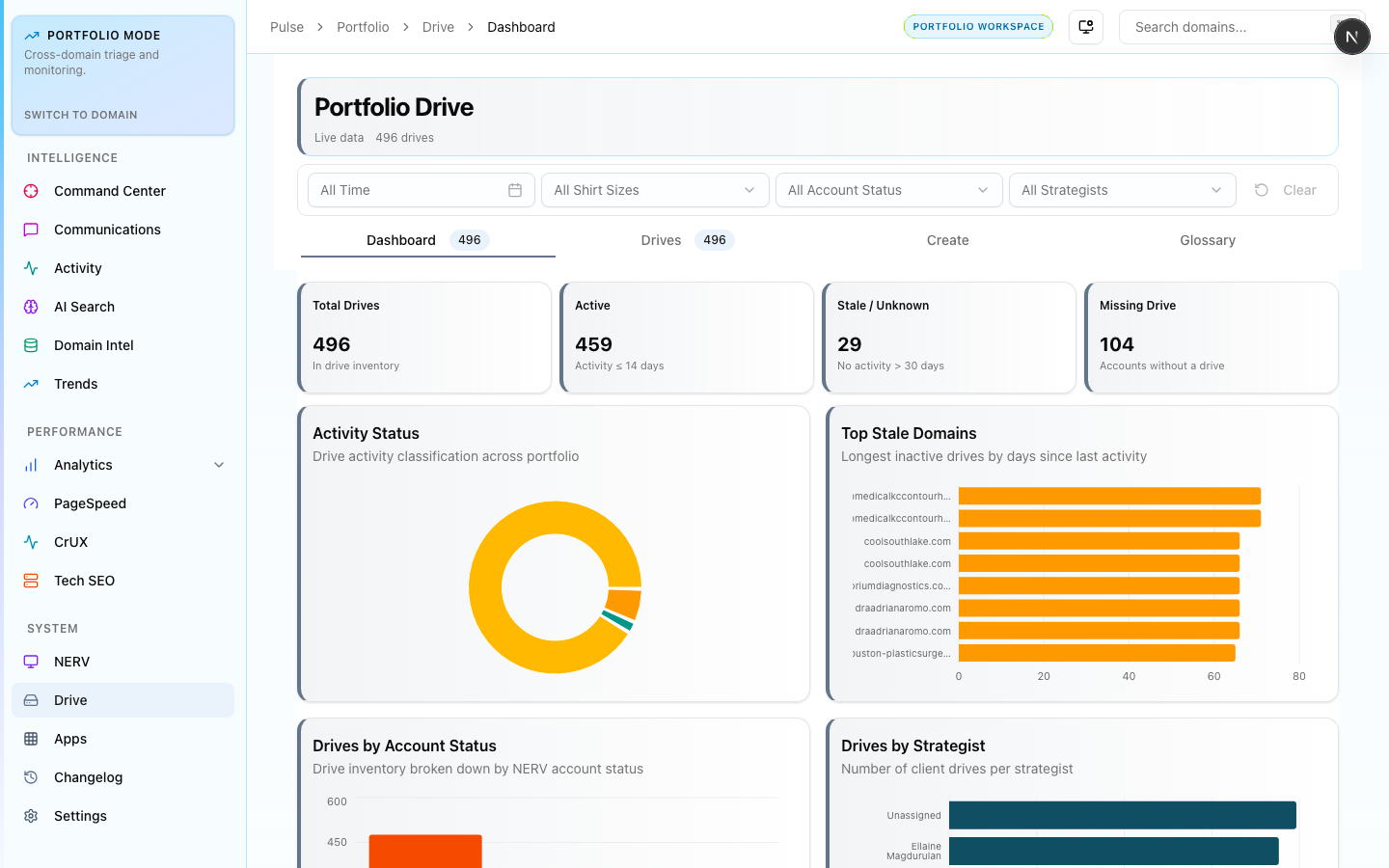Switch to Domain mode
This screenshot has height=868, width=1389.
(x=81, y=115)
